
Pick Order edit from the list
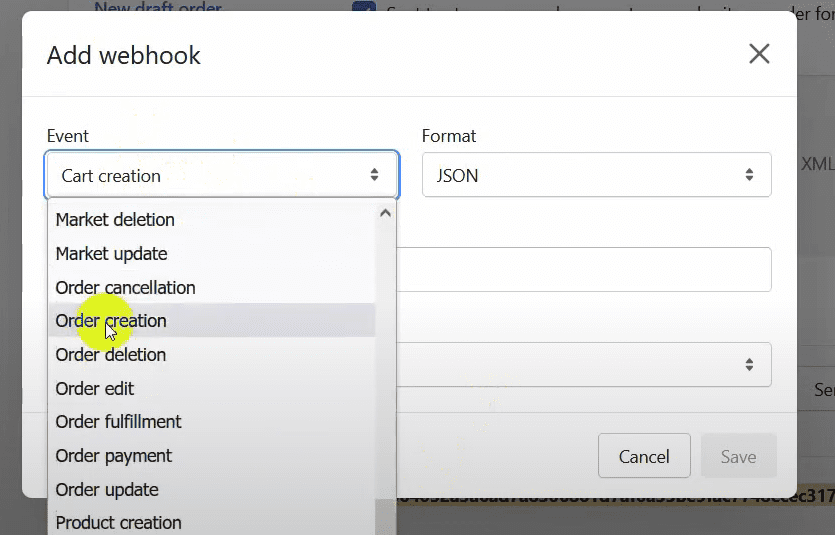coord(95,389)
